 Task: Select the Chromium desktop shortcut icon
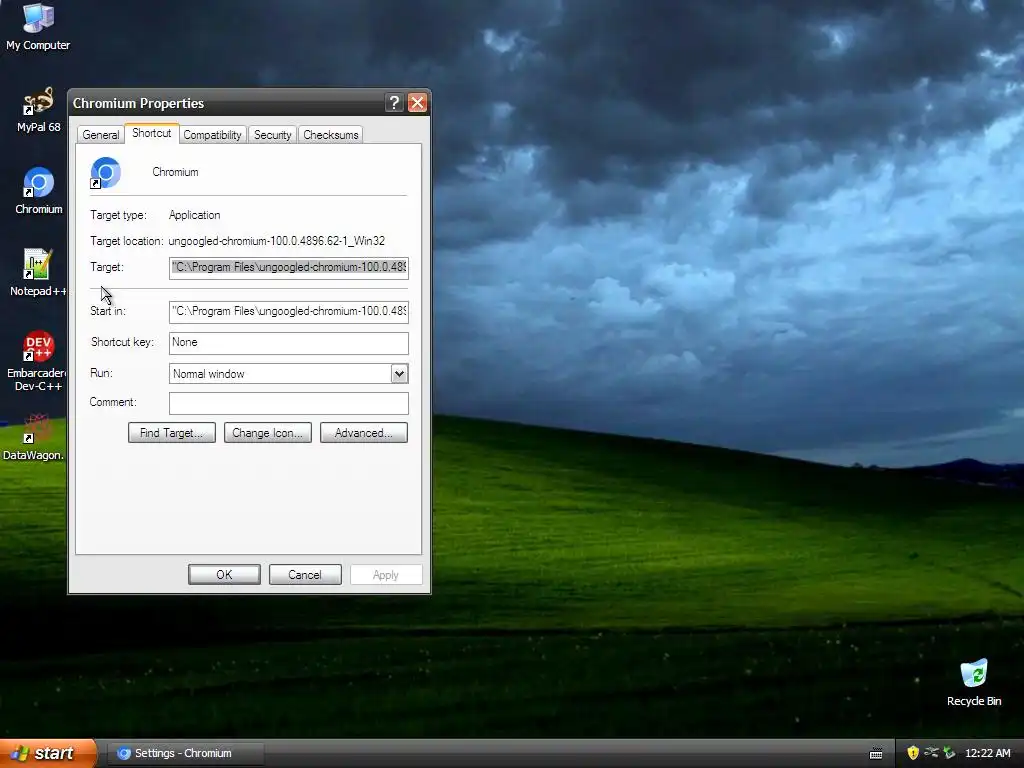pos(39,191)
